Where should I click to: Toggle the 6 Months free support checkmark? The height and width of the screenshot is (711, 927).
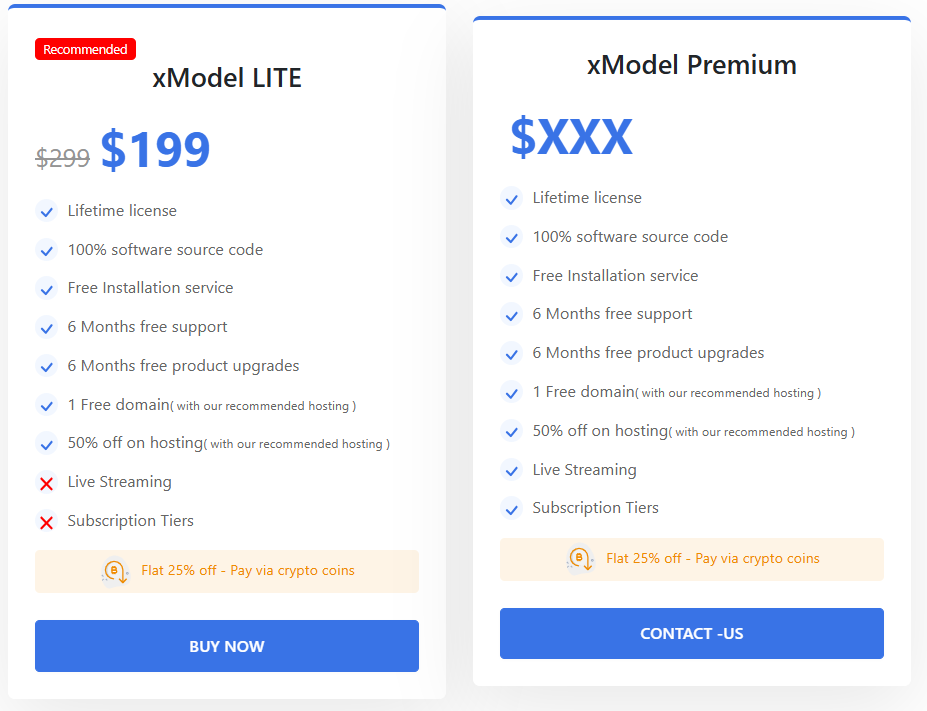pos(46,327)
